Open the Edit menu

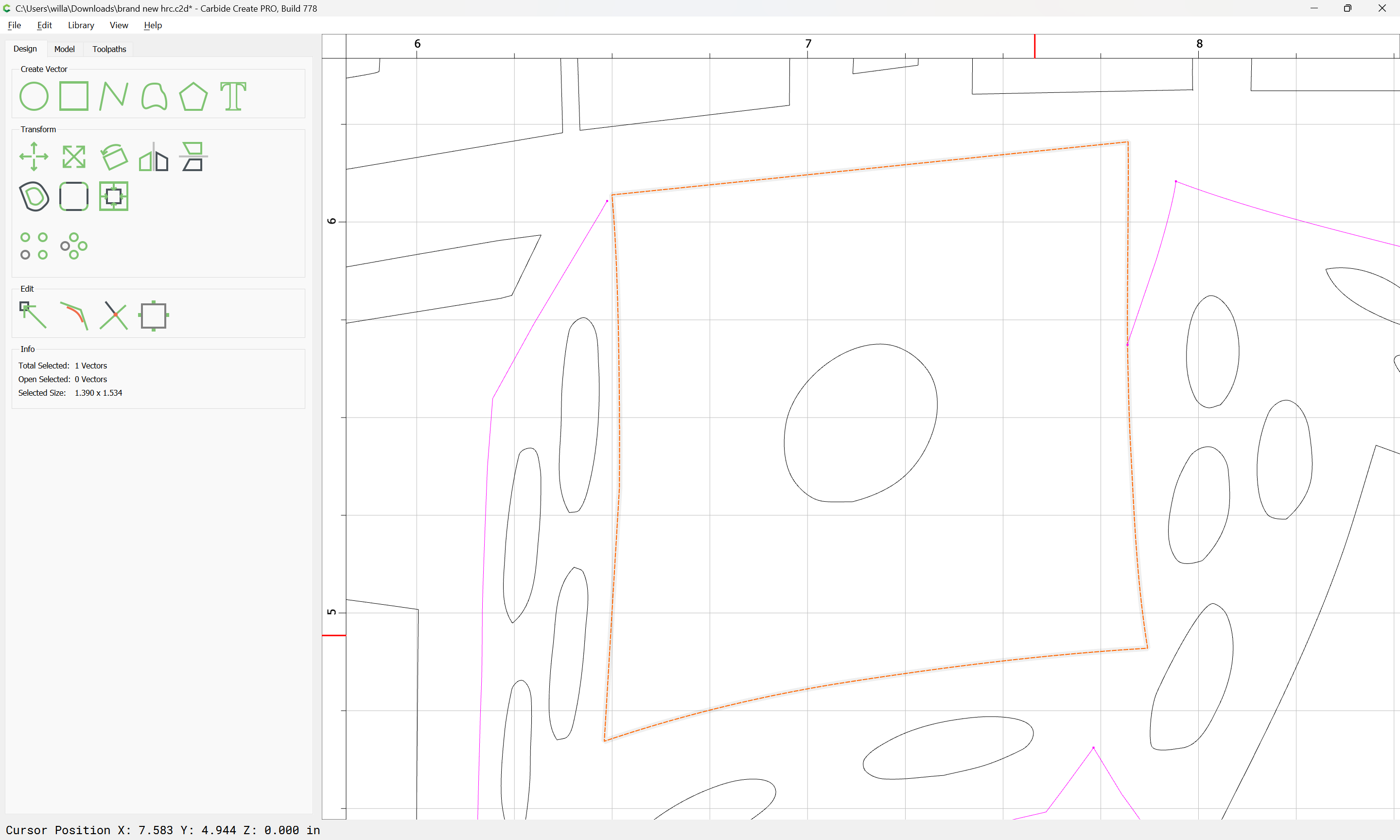pos(44,25)
